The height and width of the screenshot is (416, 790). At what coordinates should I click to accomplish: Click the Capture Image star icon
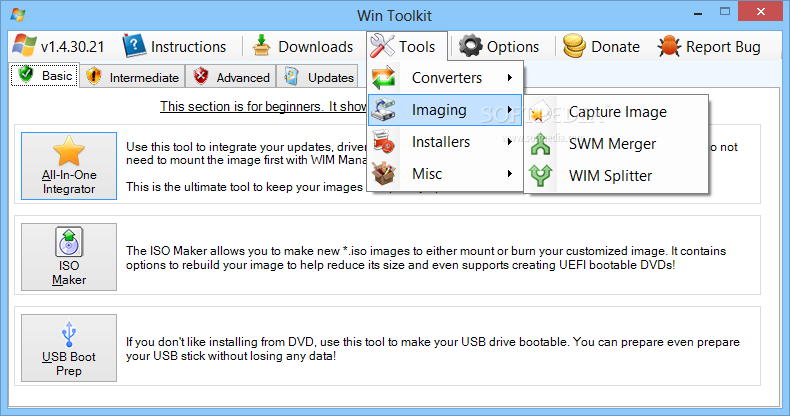point(540,112)
